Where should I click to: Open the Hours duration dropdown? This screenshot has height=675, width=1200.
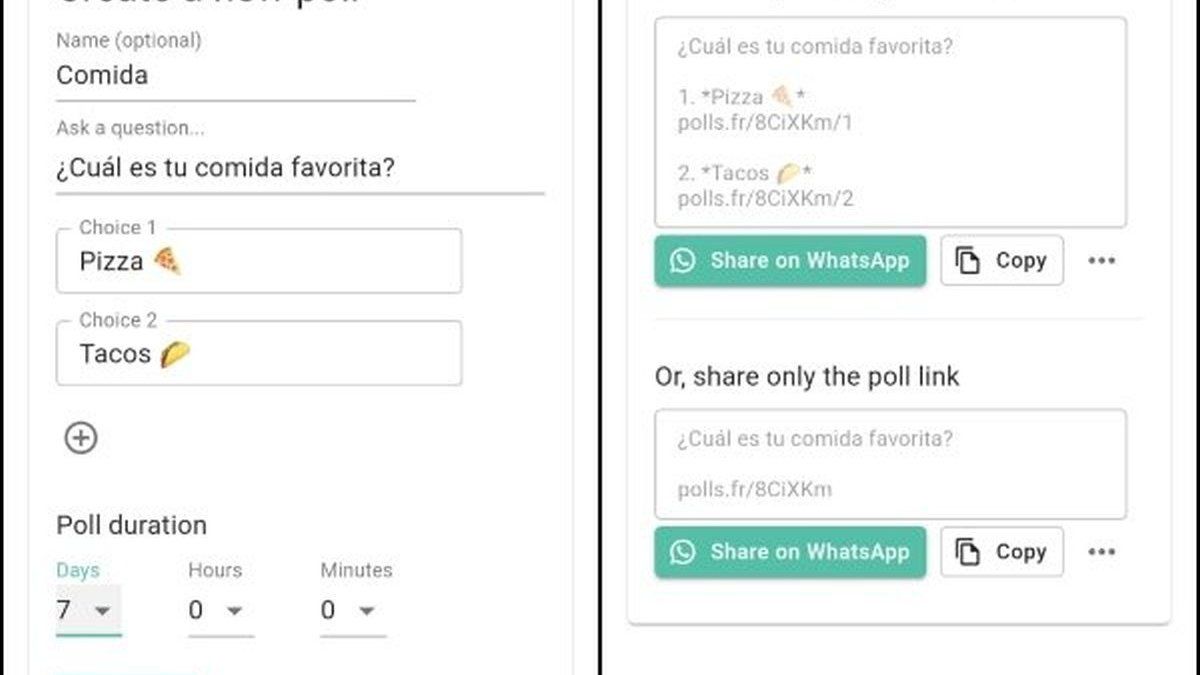tap(220, 610)
